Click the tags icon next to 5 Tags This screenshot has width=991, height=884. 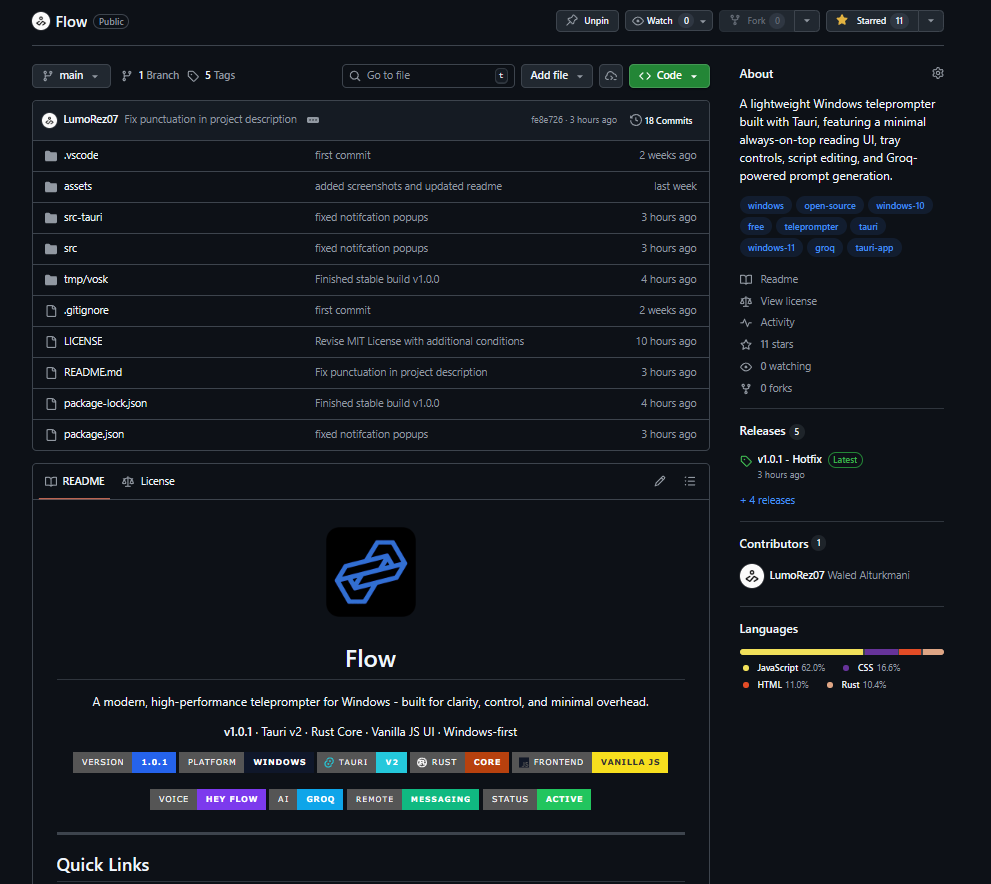193,76
